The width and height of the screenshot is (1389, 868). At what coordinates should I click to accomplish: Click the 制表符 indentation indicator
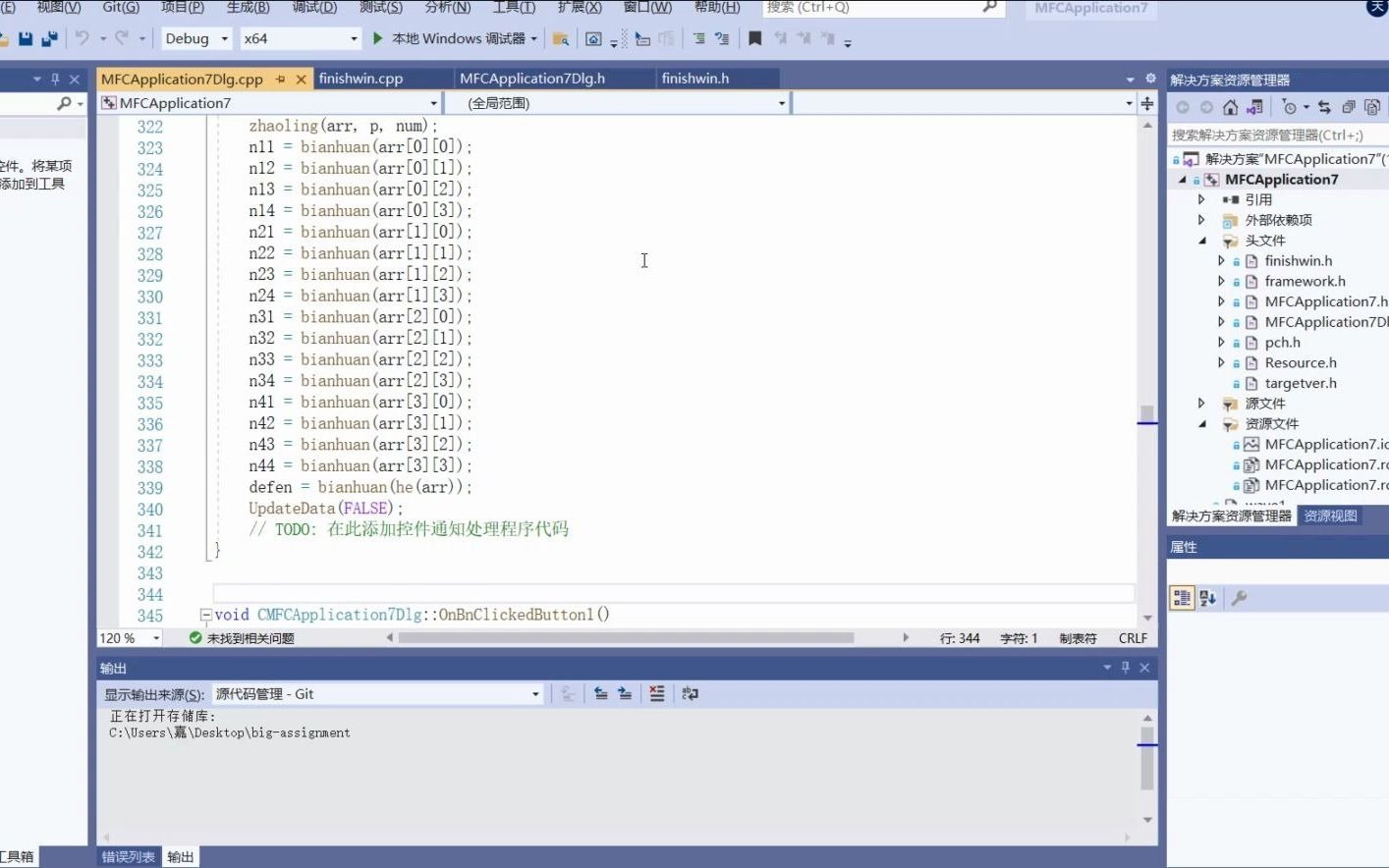(x=1078, y=638)
